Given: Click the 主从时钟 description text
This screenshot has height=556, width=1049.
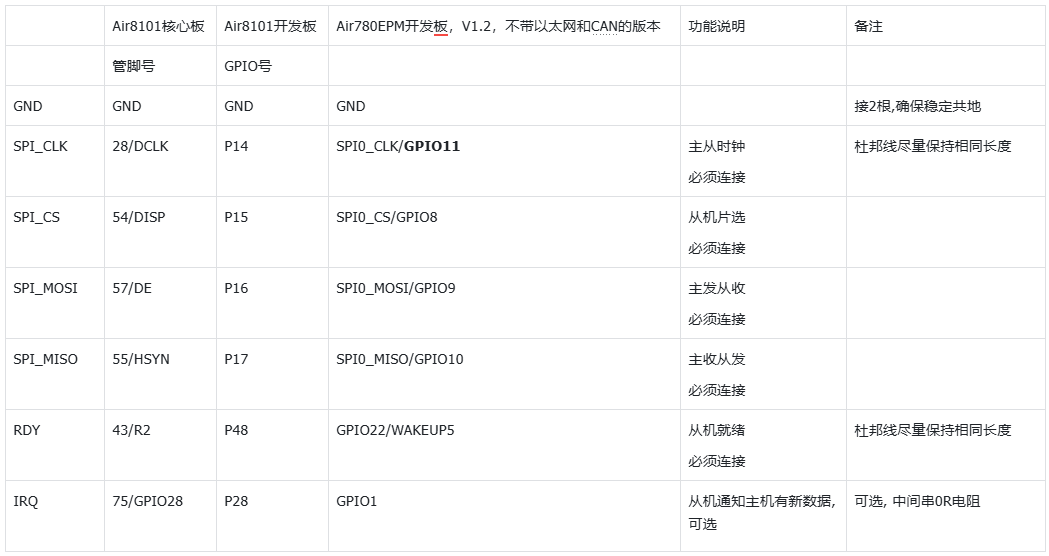Looking at the screenshot, I should (717, 146).
